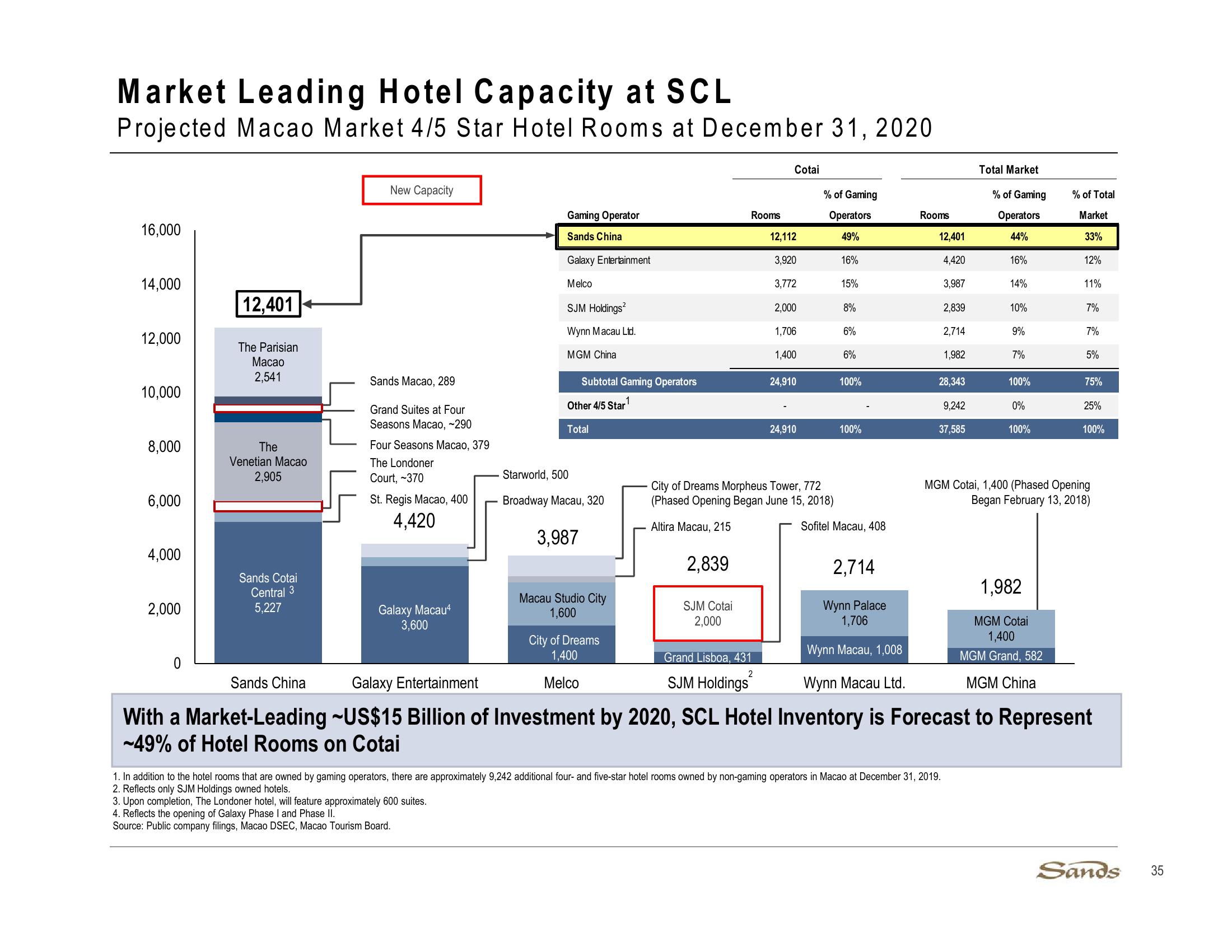The height and width of the screenshot is (952, 1232).
Task: Click the 2,714 Wynn total
Action: (x=853, y=567)
